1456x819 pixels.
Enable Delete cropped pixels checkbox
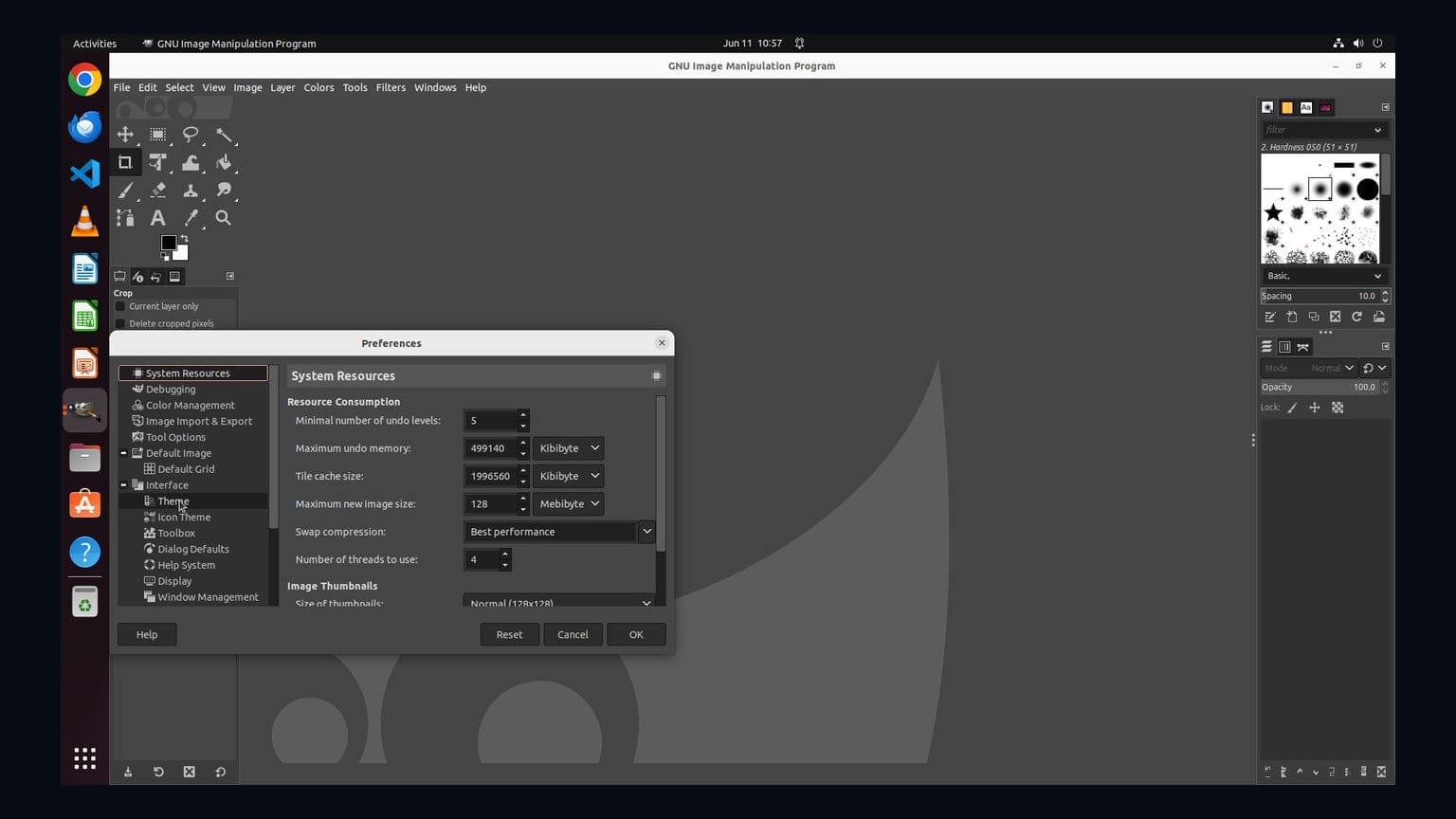(x=120, y=323)
